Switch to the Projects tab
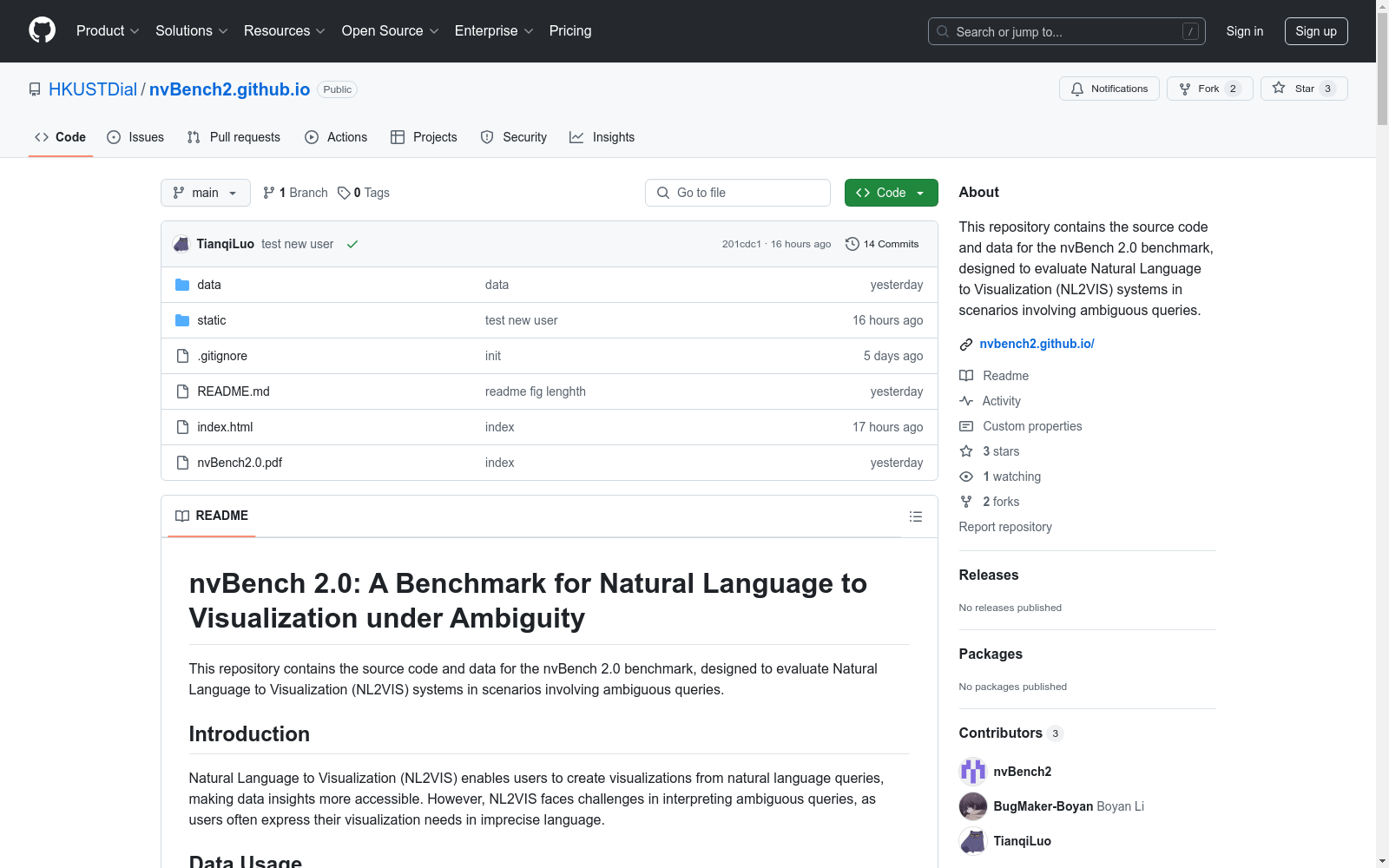The height and width of the screenshot is (868, 1389). [424, 137]
